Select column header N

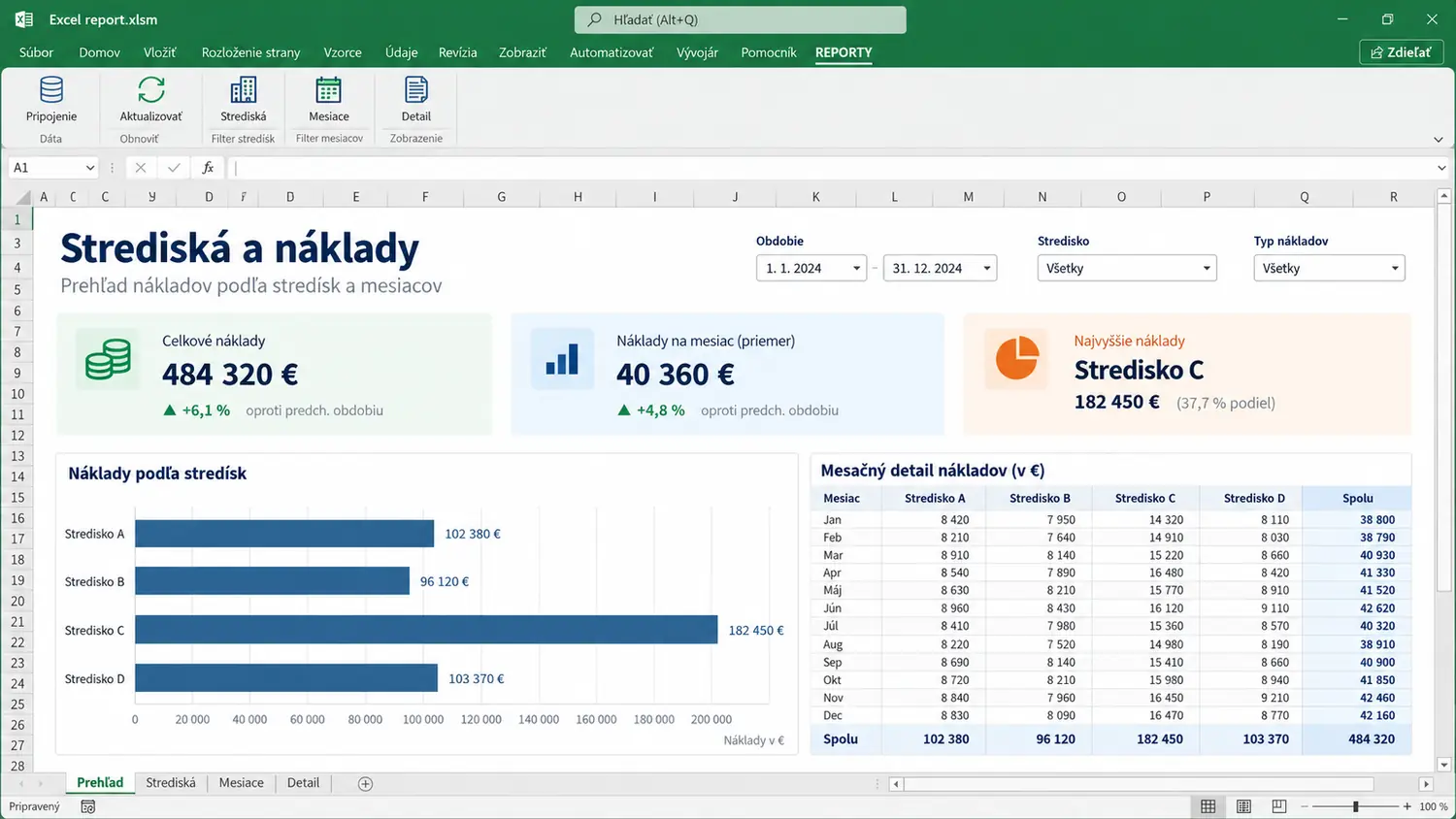pyautogui.click(x=1042, y=197)
